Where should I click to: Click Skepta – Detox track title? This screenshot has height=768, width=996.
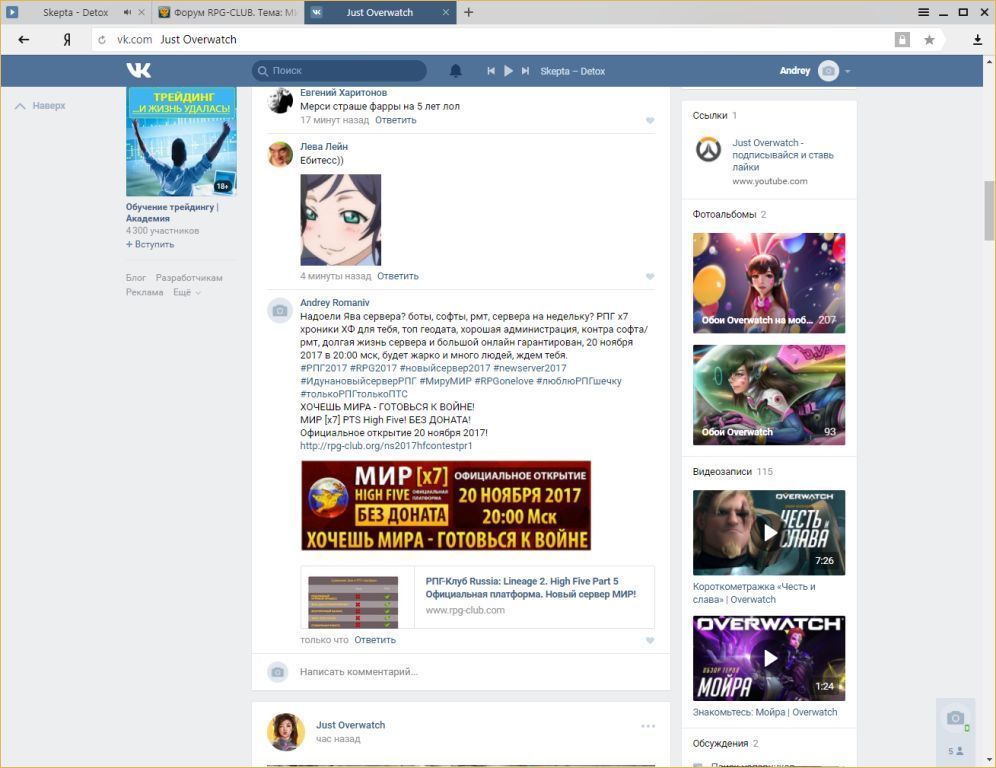(x=572, y=71)
